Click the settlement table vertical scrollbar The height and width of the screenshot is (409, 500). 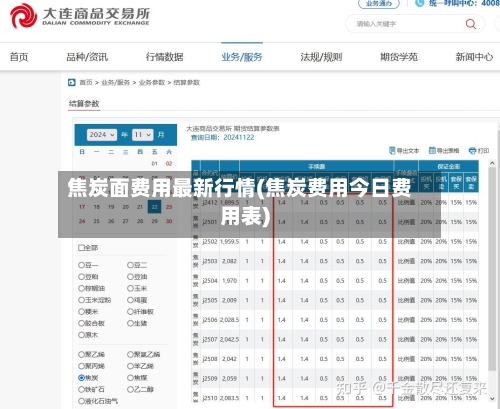(492, 268)
